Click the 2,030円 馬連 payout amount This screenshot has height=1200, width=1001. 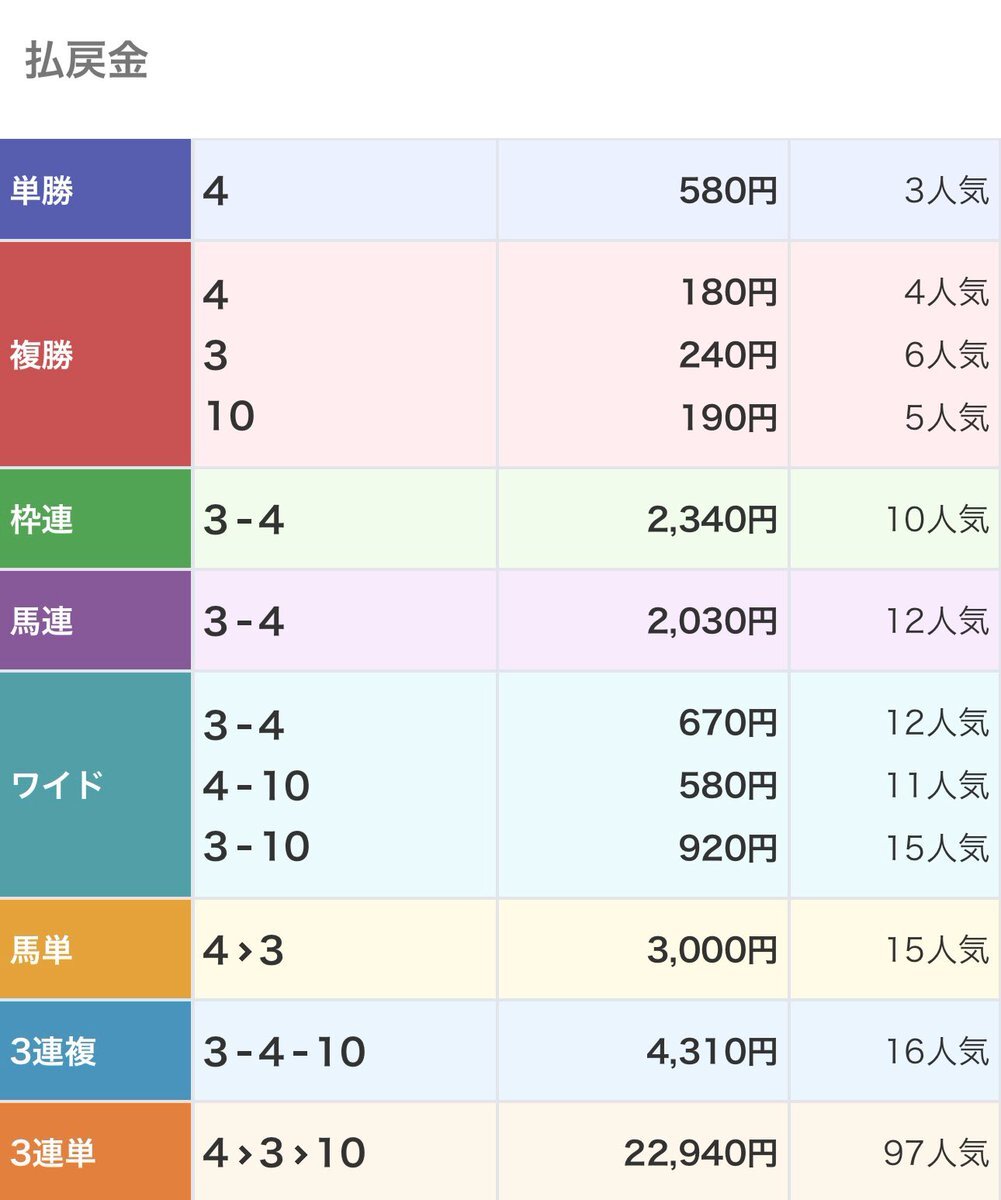click(712, 622)
